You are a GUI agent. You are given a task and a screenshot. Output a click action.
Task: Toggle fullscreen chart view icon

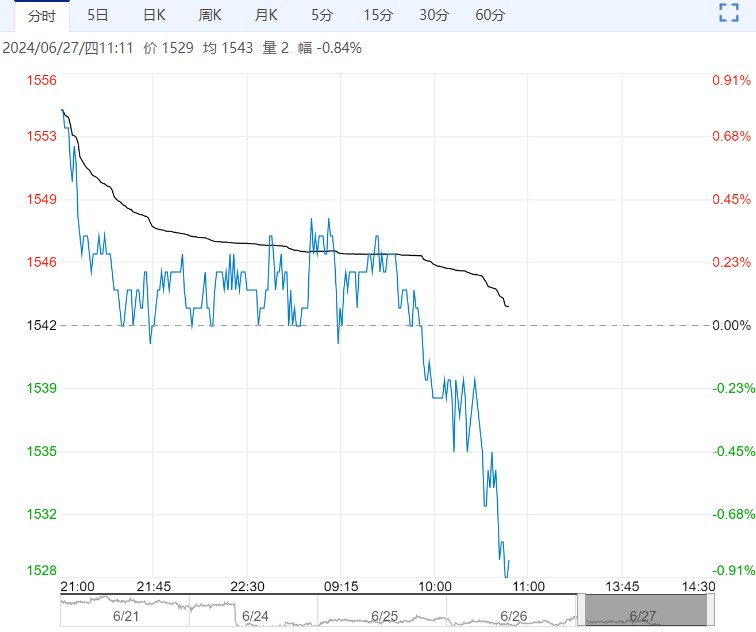point(729,15)
